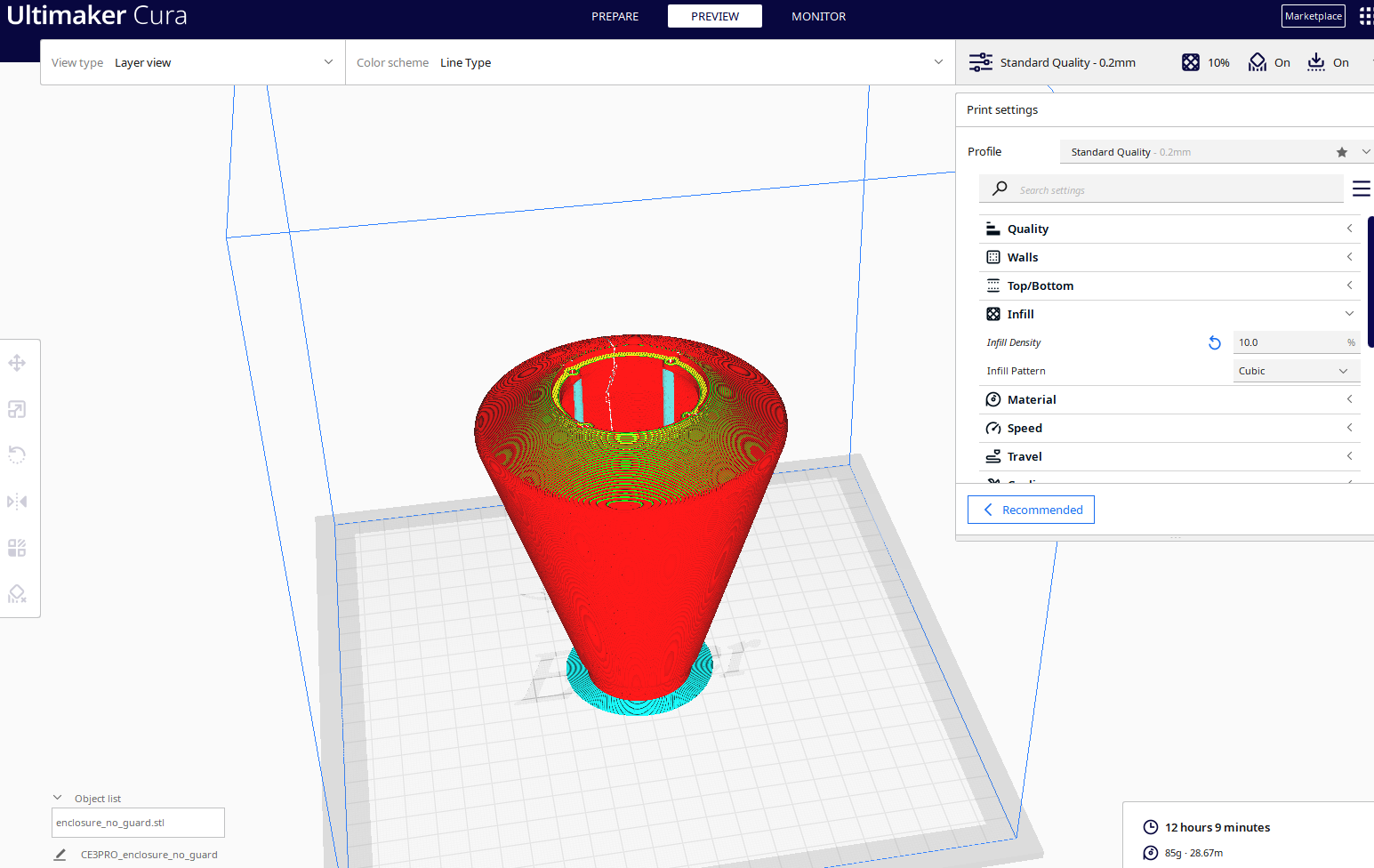Select the Move tool in left toolbar
Viewport: 1374px width, 868px height.
(x=17, y=363)
